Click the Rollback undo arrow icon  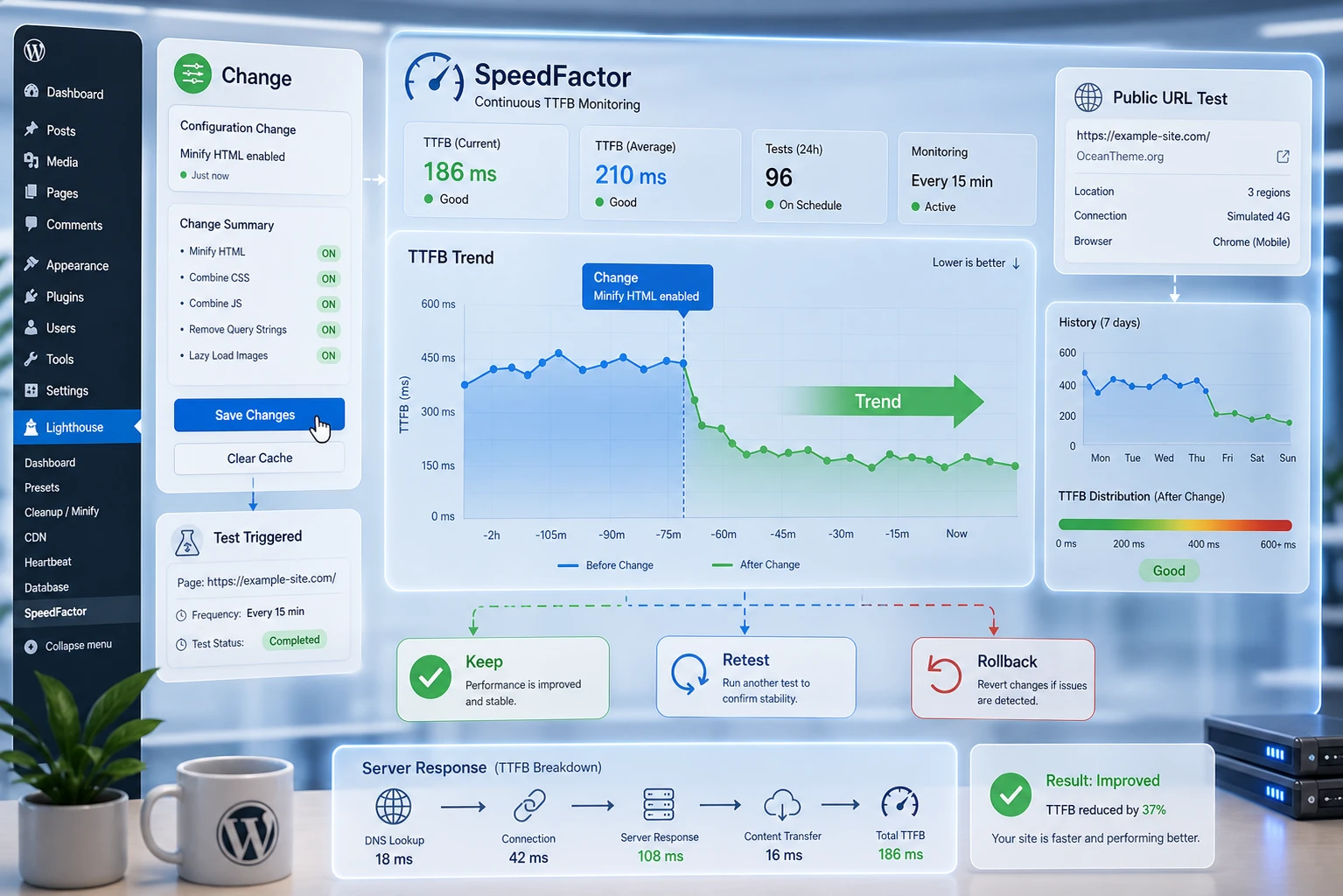tap(944, 675)
